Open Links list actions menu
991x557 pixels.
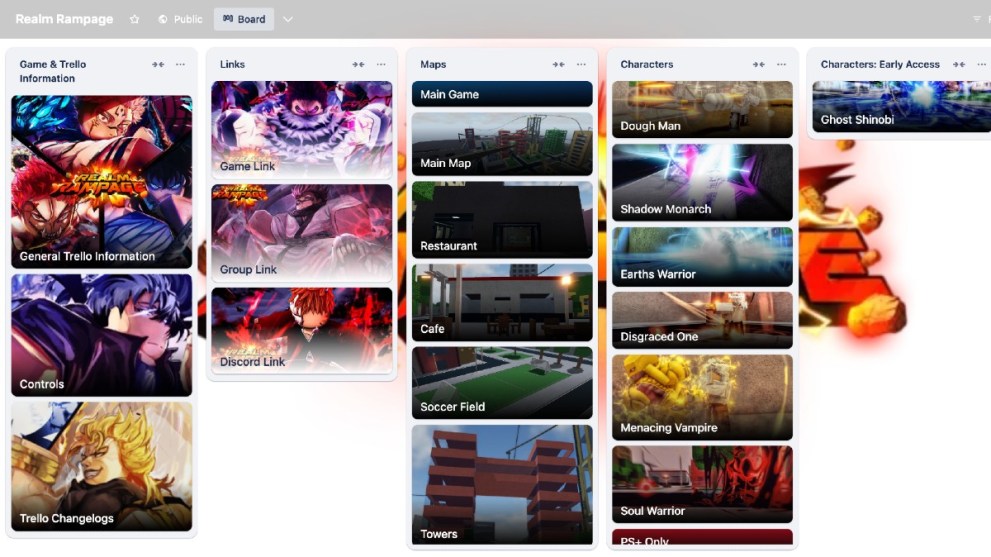pos(381,65)
